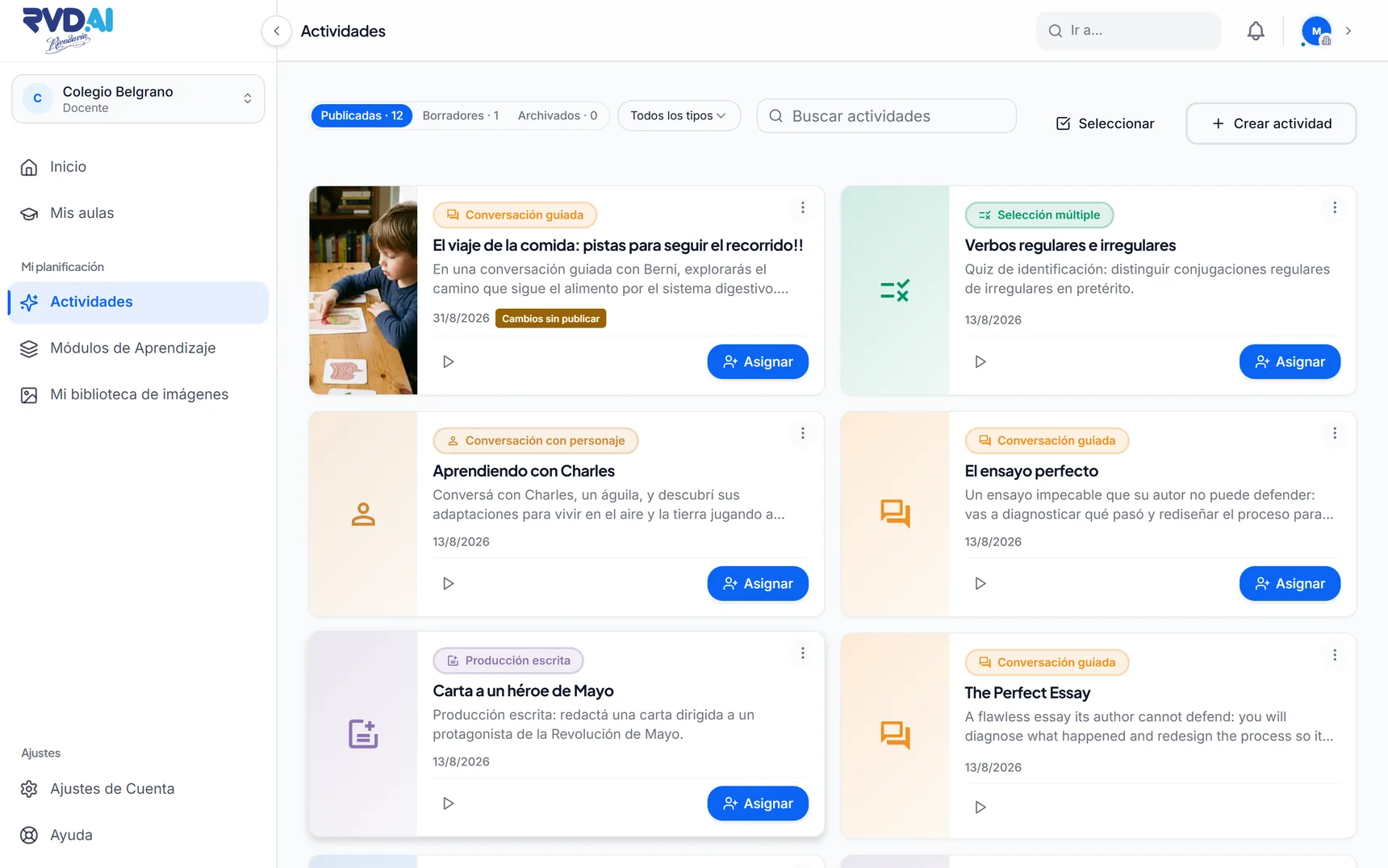
Task: Select Actividades in the sidebar
Action: (138, 303)
